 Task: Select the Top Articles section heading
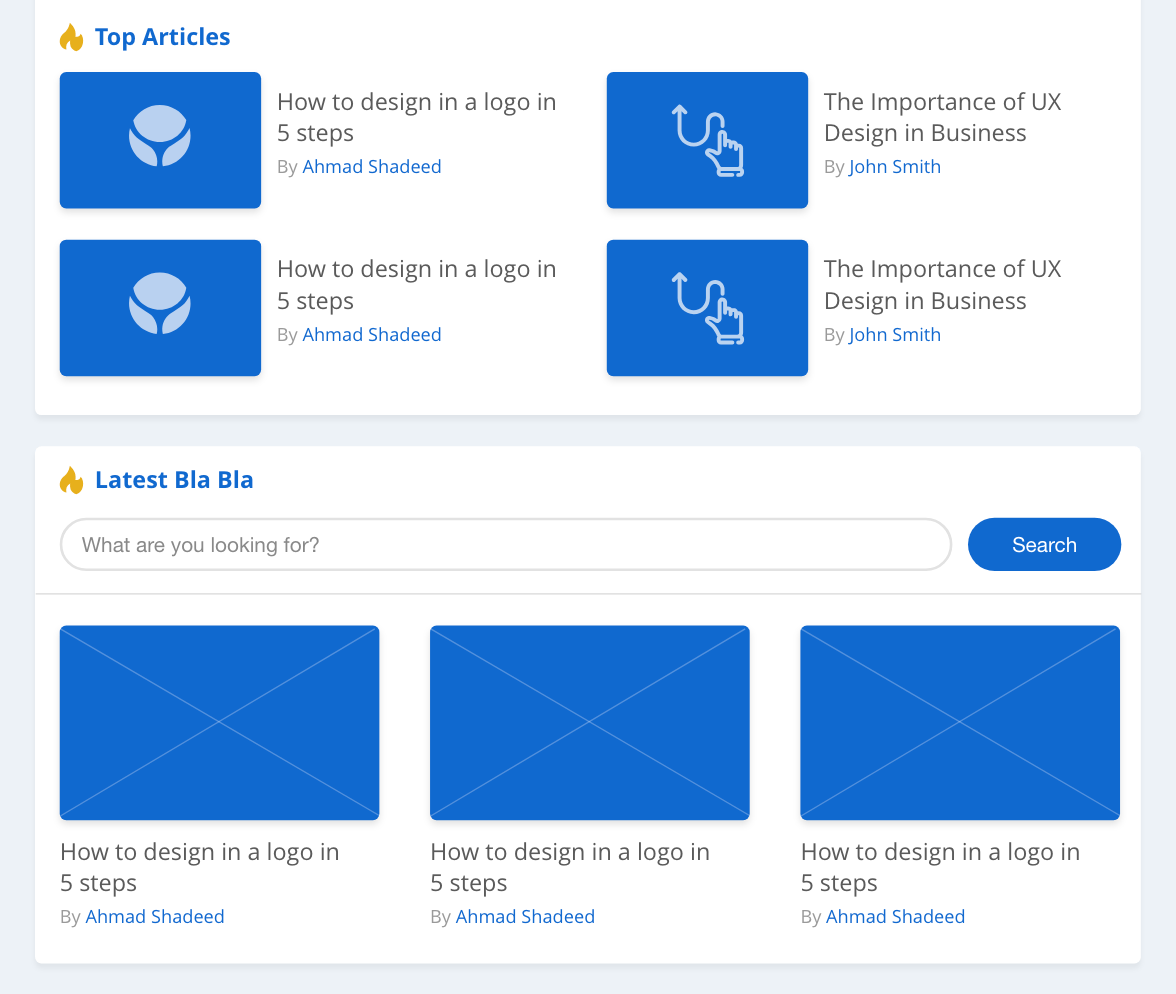tap(162, 36)
